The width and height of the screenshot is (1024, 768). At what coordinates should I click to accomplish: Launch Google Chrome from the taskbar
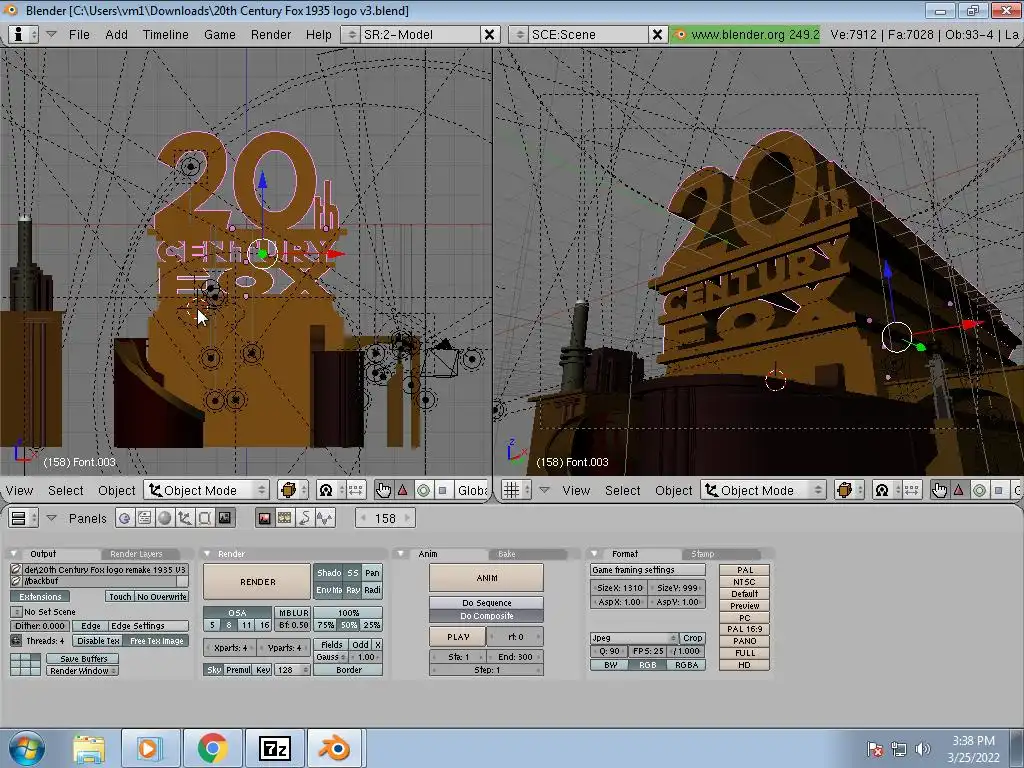pos(212,748)
